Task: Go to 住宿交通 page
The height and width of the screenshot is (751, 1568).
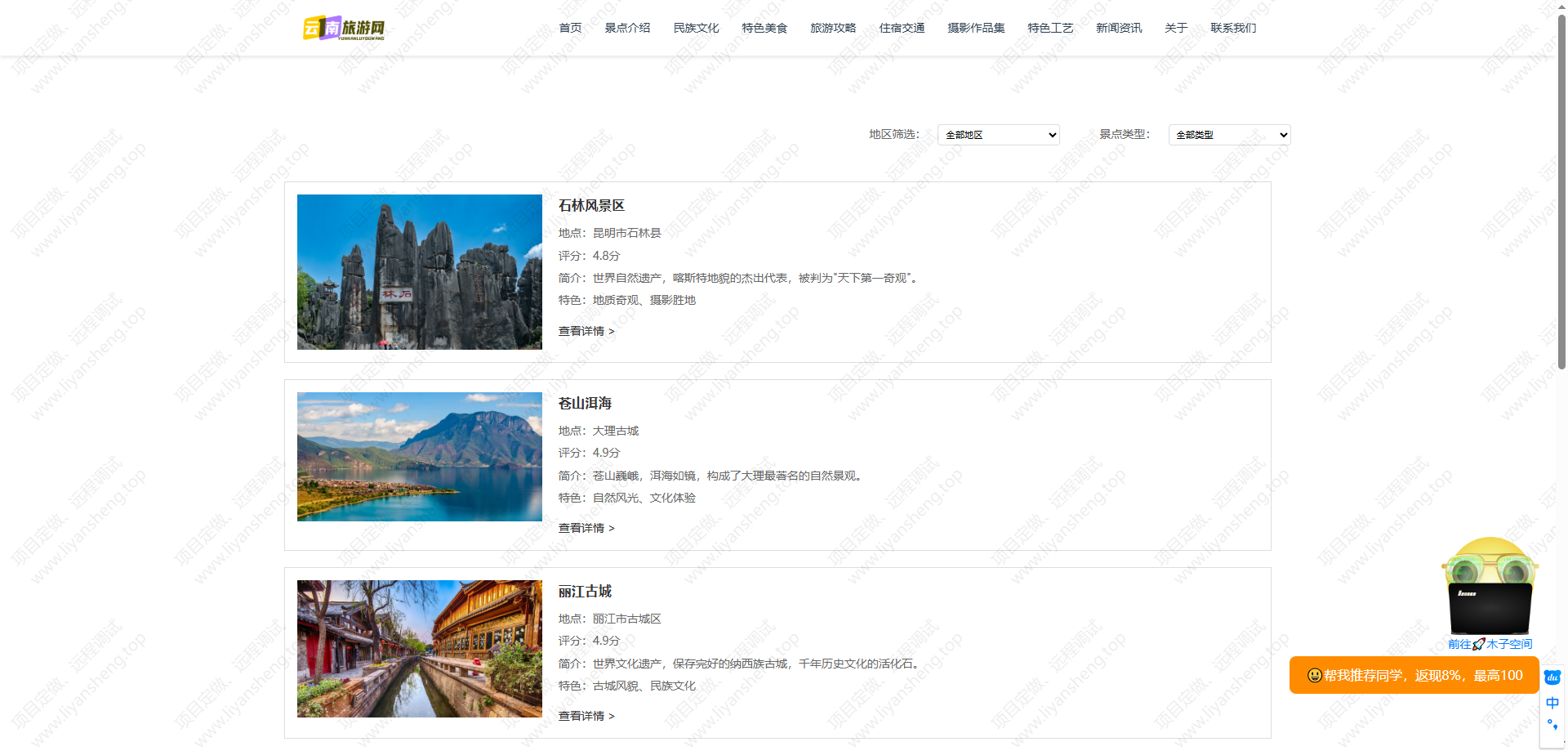Action: click(902, 28)
